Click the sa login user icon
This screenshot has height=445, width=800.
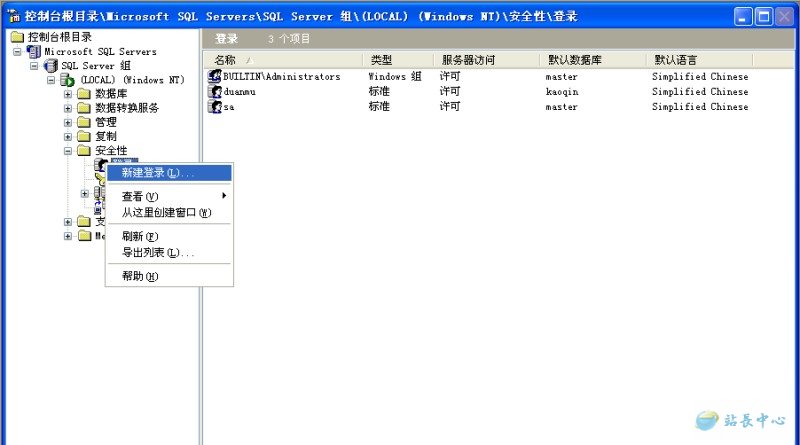pyautogui.click(x=214, y=107)
